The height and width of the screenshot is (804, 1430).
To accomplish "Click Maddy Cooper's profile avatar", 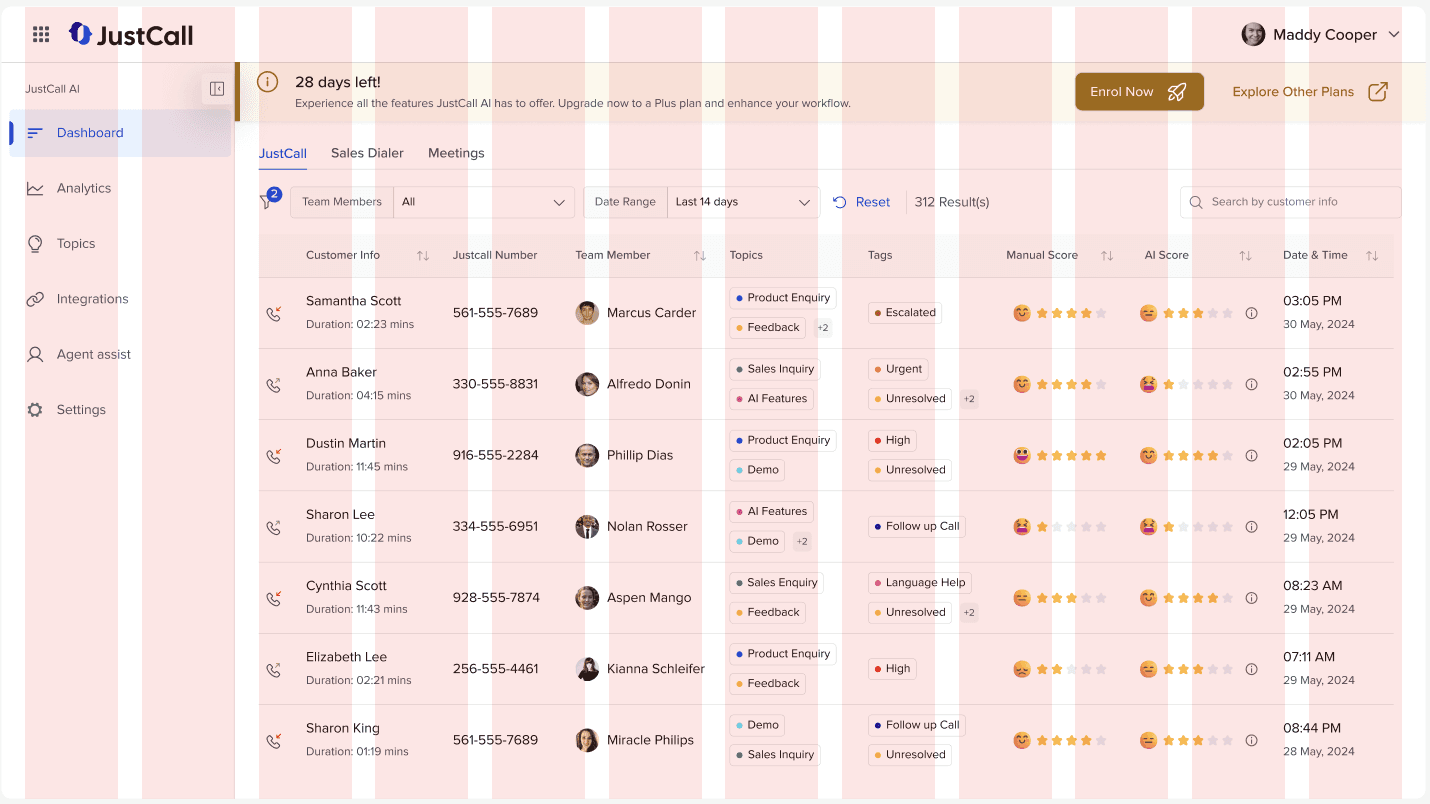I will tap(1253, 35).
